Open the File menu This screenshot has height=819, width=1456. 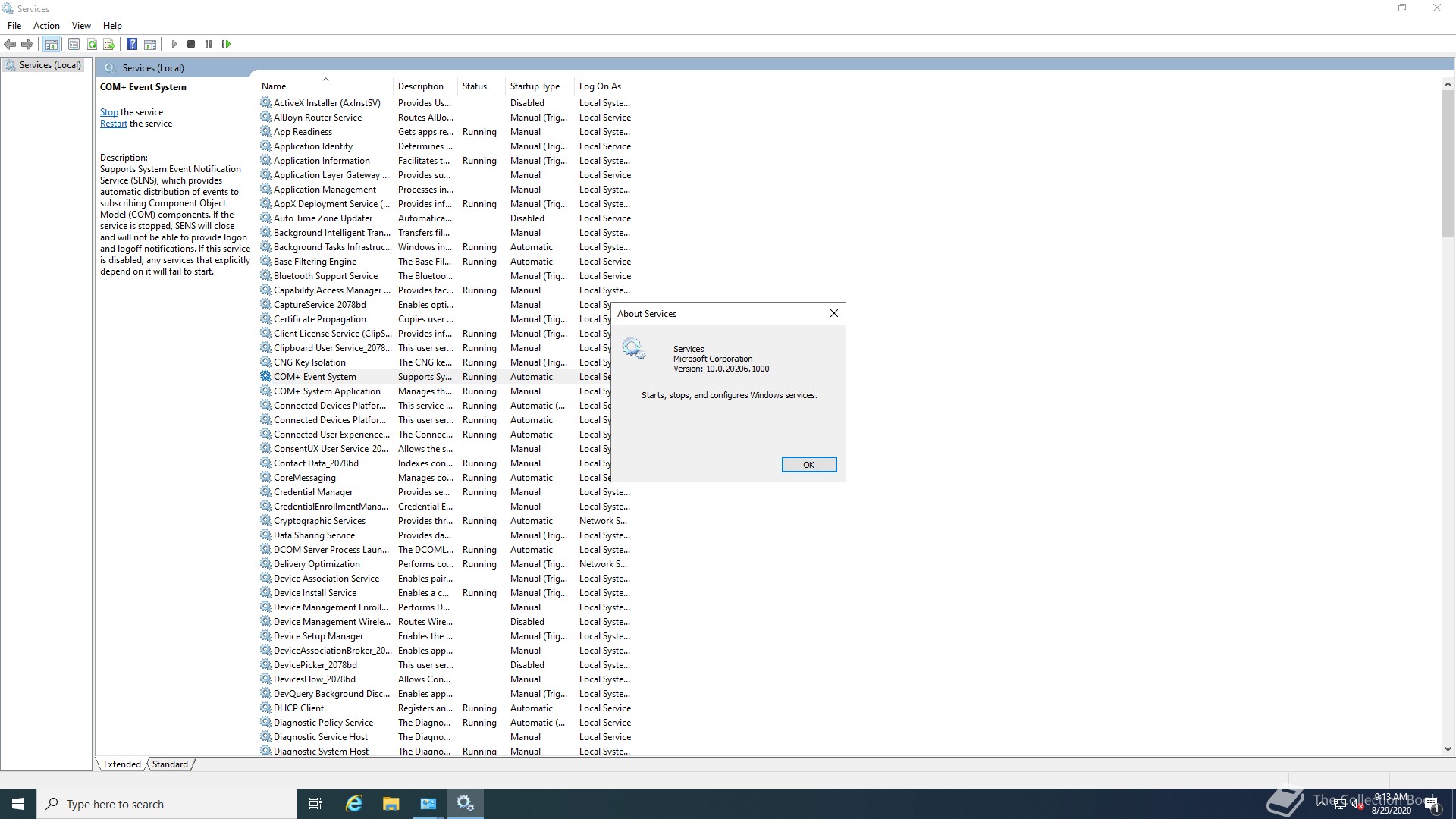[x=14, y=25]
